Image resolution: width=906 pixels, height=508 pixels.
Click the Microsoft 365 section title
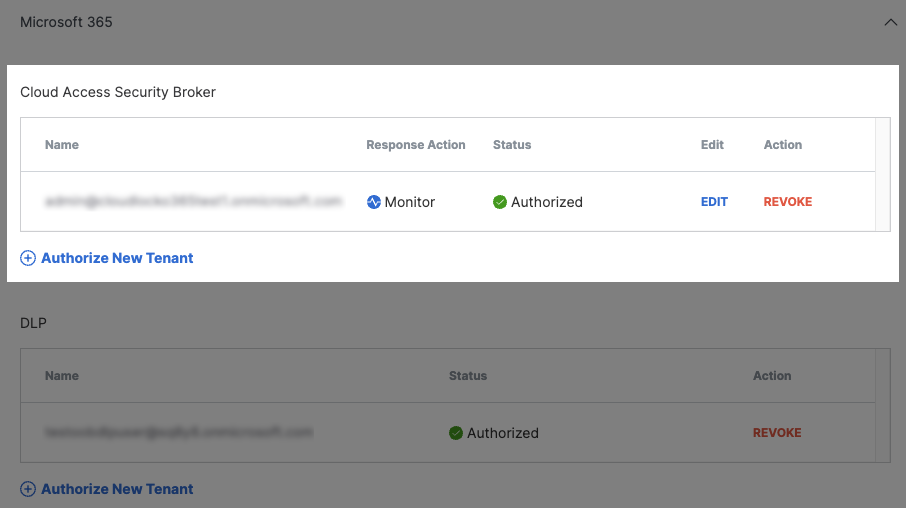point(66,22)
